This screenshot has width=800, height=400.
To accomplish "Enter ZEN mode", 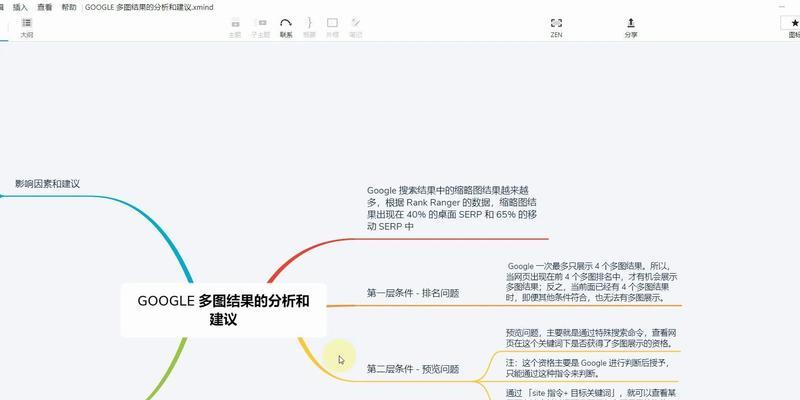I will pos(556,28).
